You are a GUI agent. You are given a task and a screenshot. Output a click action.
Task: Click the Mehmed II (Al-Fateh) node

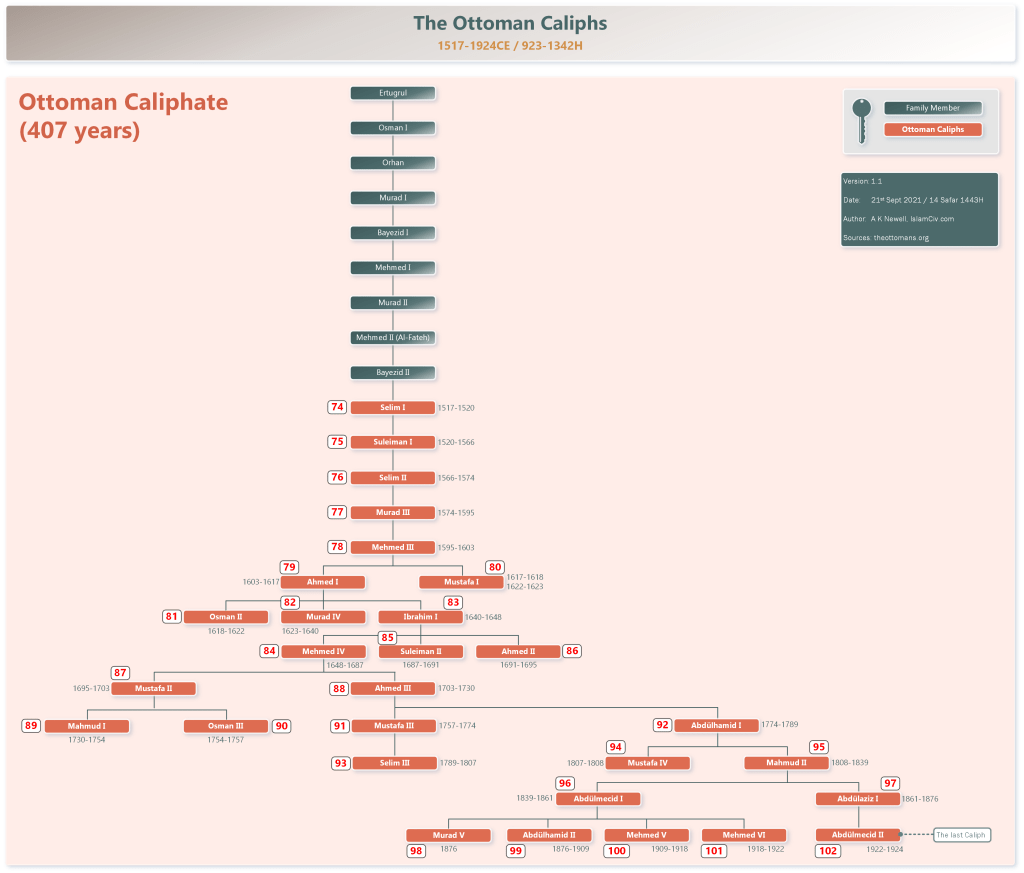click(x=392, y=338)
